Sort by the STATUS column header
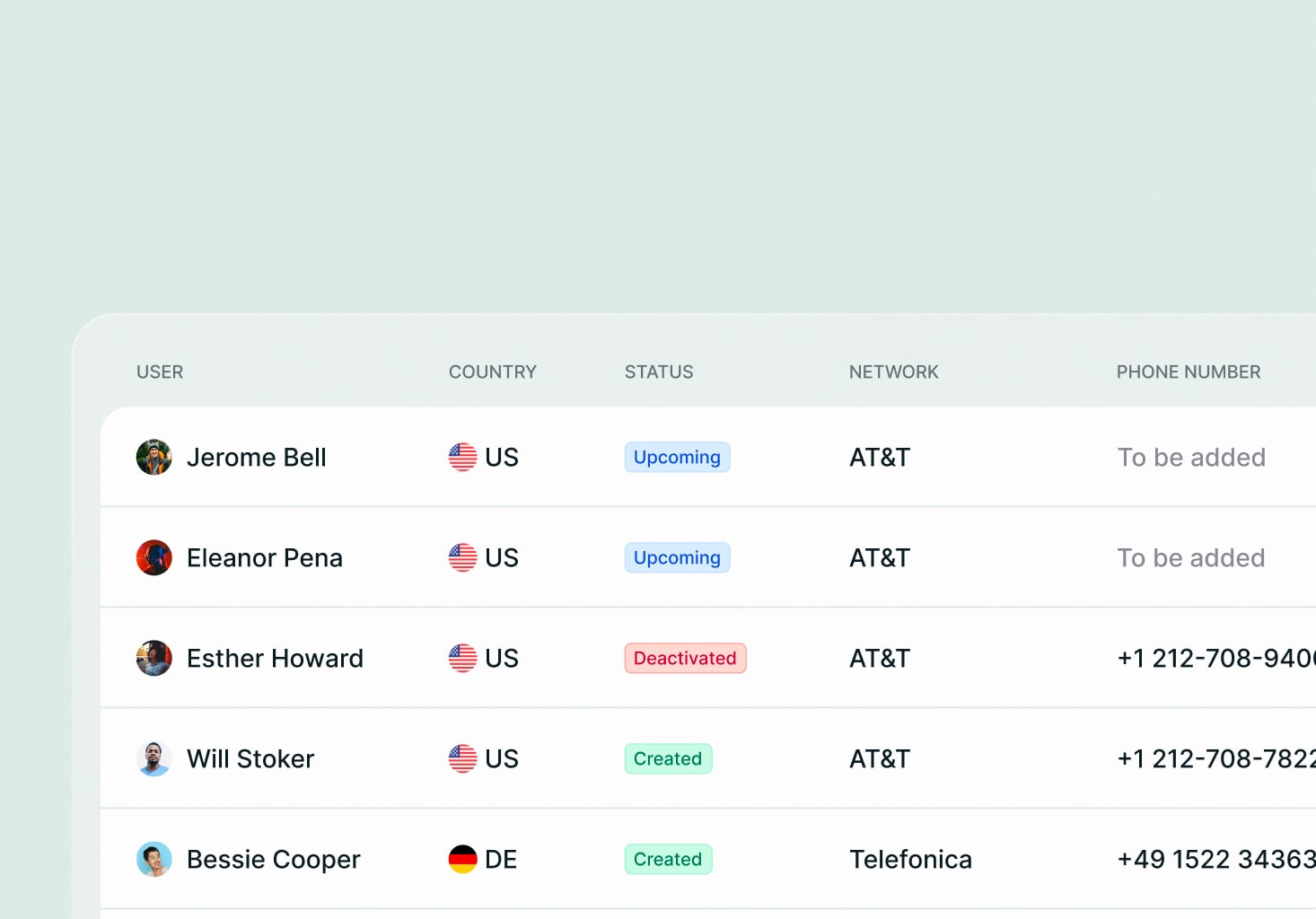 659,372
